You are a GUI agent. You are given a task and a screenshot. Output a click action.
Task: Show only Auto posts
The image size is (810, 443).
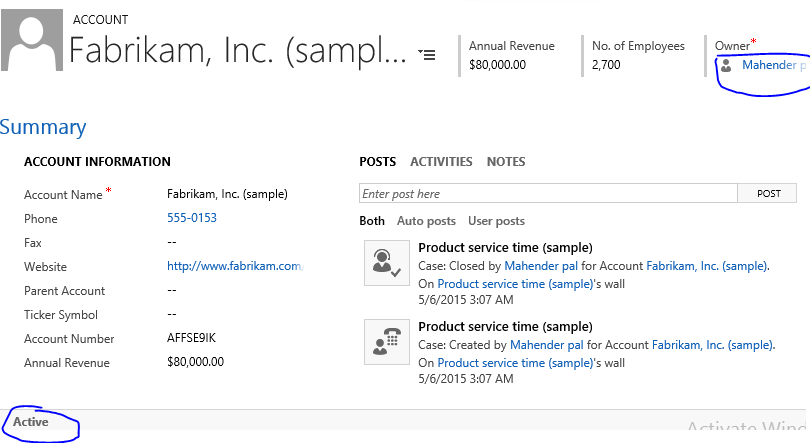point(426,221)
